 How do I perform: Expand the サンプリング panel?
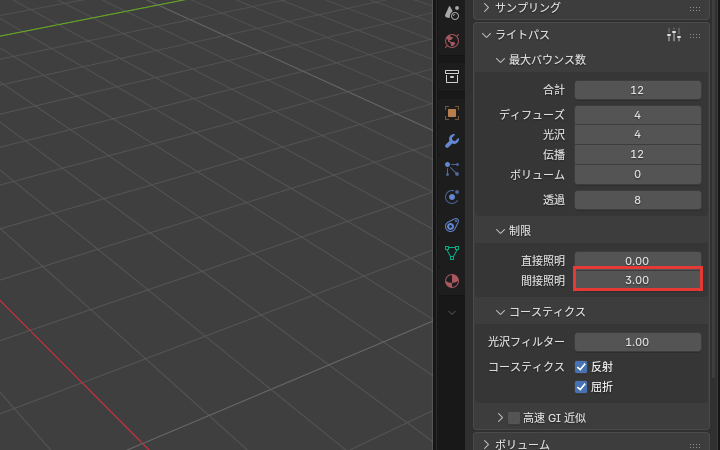pos(486,8)
